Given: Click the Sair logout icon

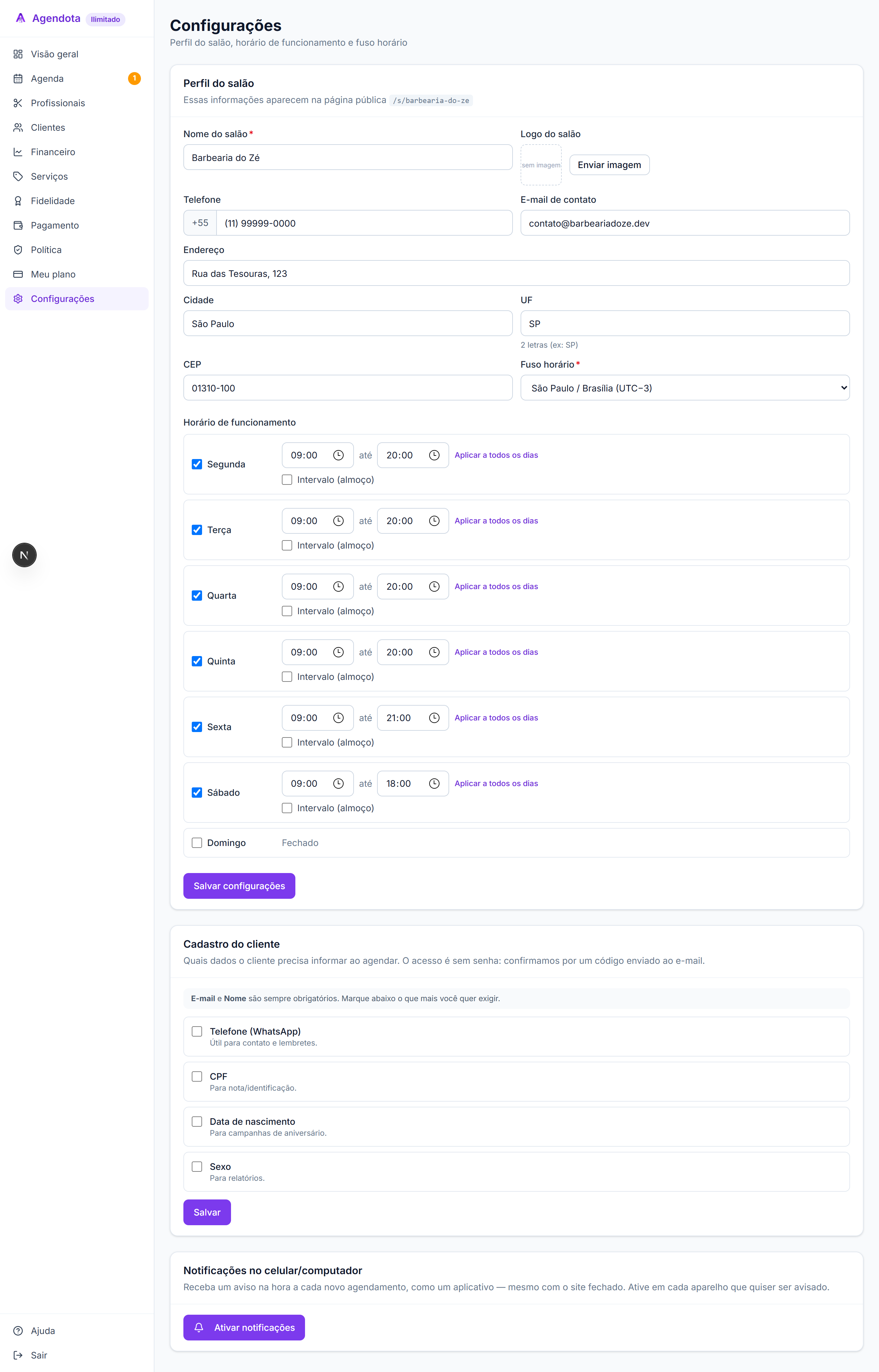Looking at the screenshot, I should [18, 1356].
